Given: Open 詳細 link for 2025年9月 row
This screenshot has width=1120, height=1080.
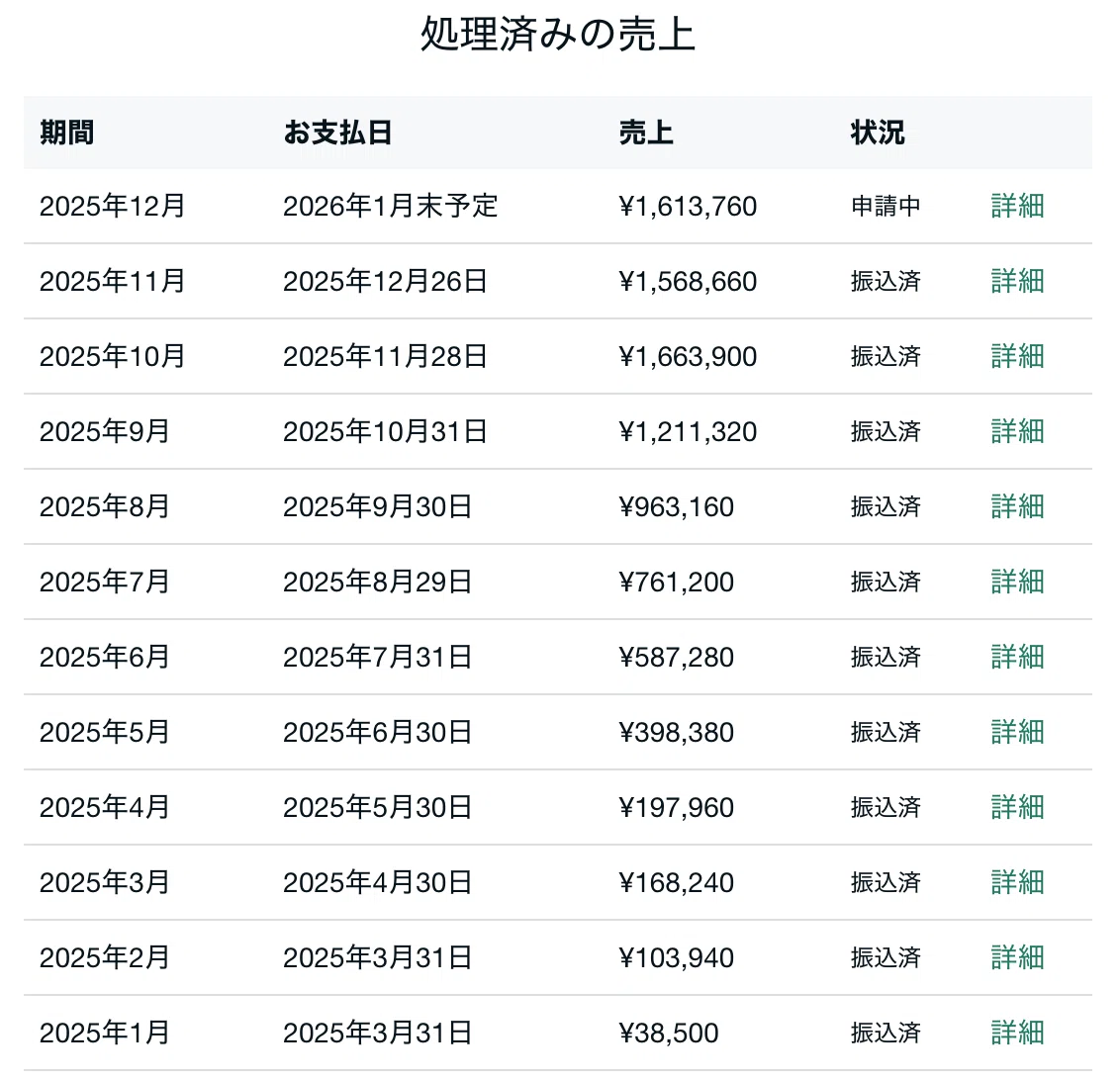Looking at the screenshot, I should click(x=1017, y=431).
